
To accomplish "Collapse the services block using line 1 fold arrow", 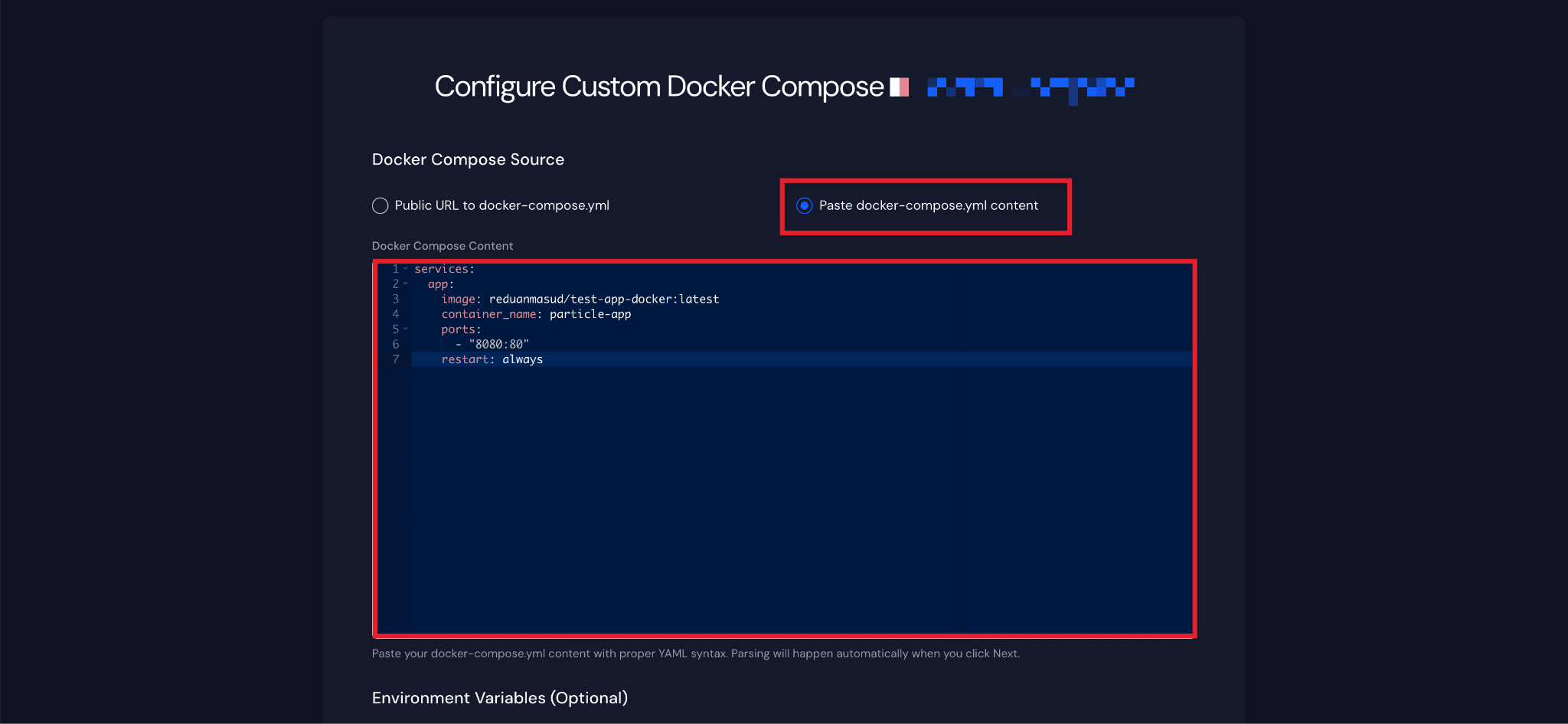I will 405,269.
